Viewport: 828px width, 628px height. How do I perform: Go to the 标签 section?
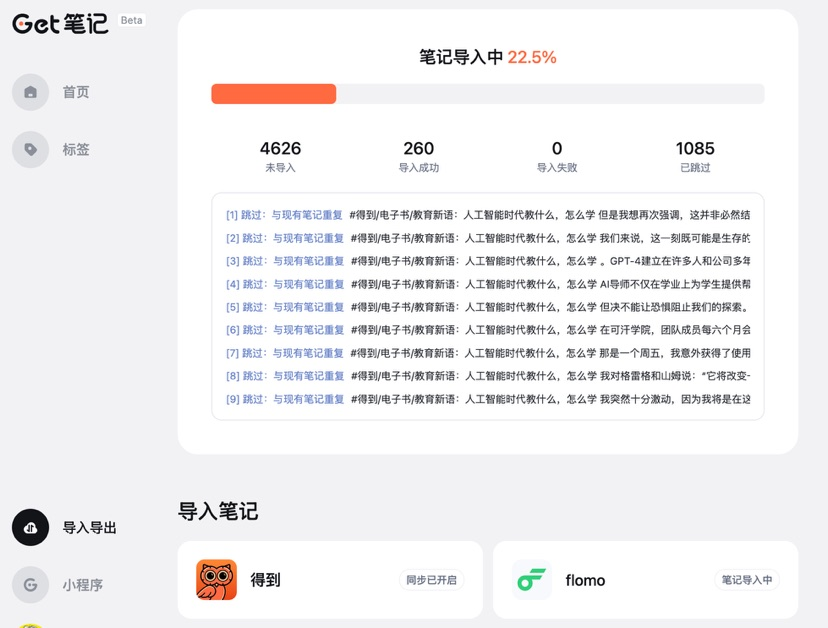76,150
